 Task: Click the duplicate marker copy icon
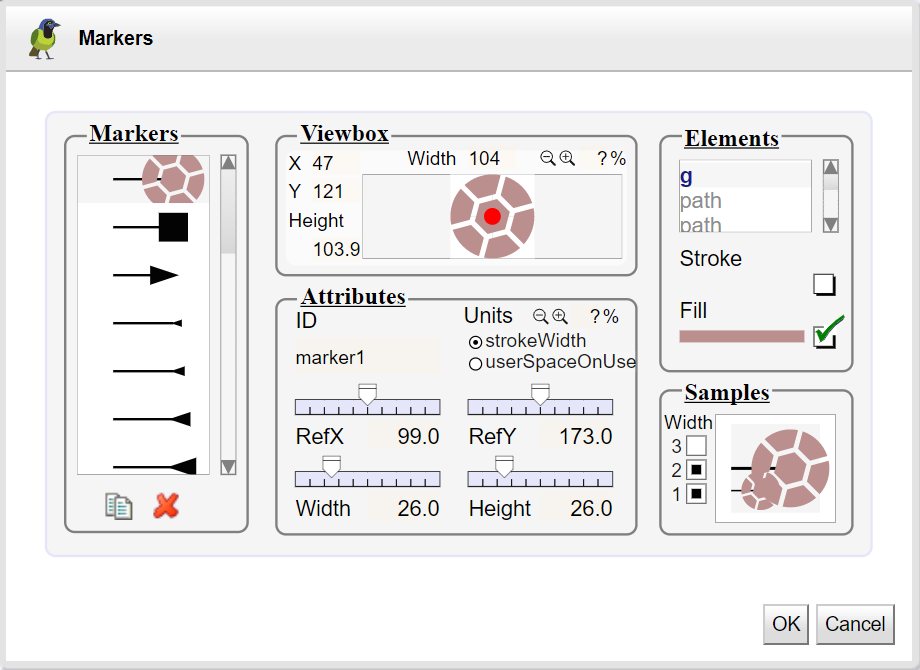119,506
